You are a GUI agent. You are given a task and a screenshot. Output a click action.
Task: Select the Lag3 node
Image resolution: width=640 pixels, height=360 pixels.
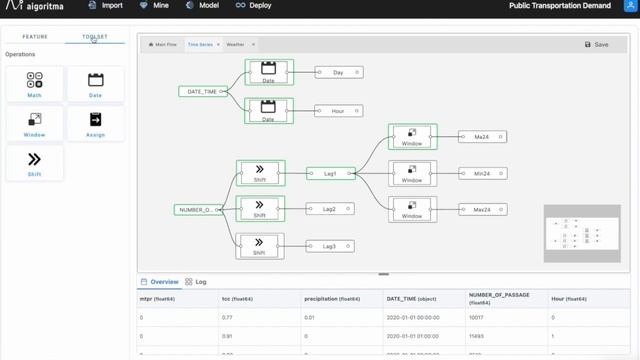(x=330, y=246)
